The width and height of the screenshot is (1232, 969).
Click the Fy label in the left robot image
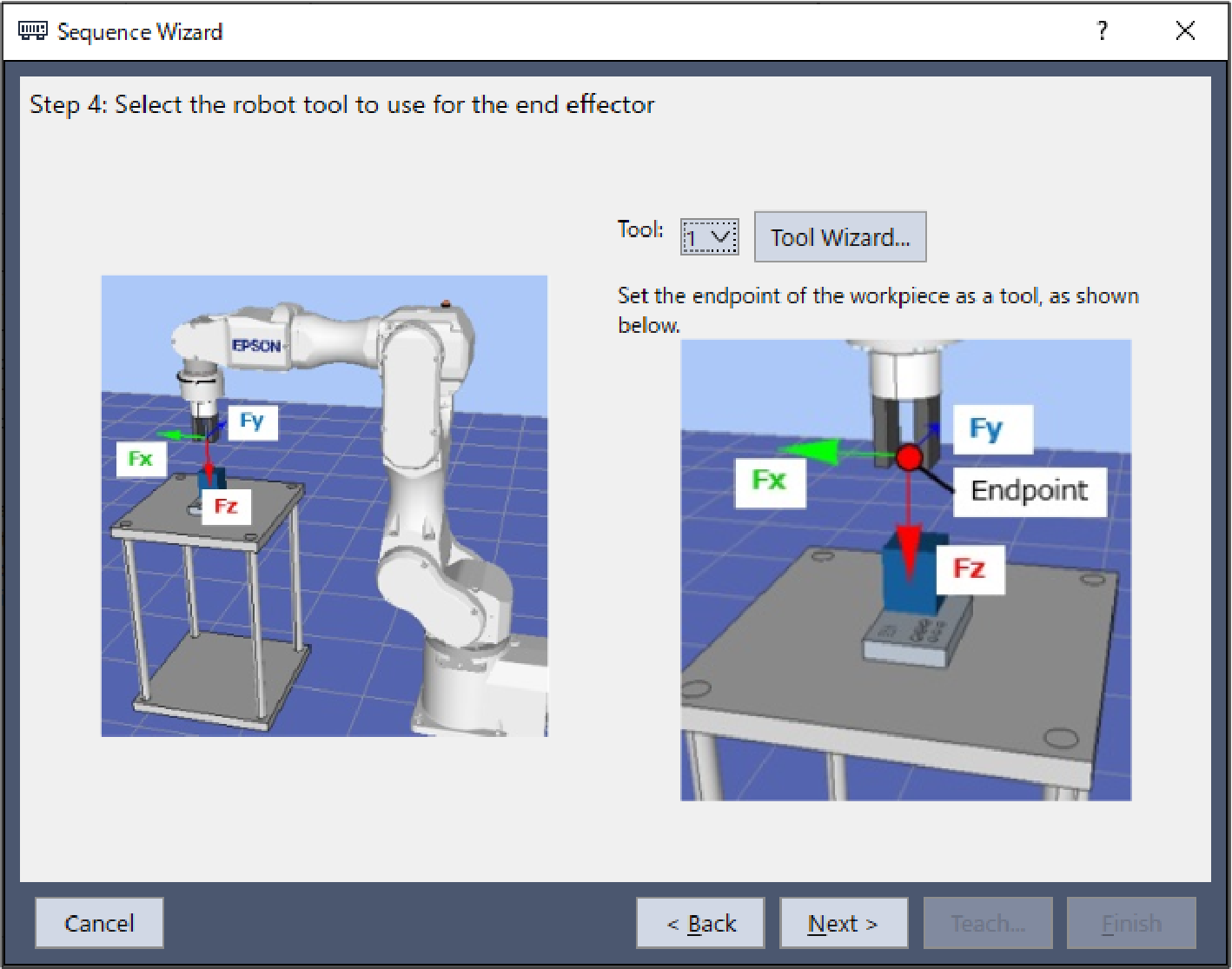[x=252, y=422]
